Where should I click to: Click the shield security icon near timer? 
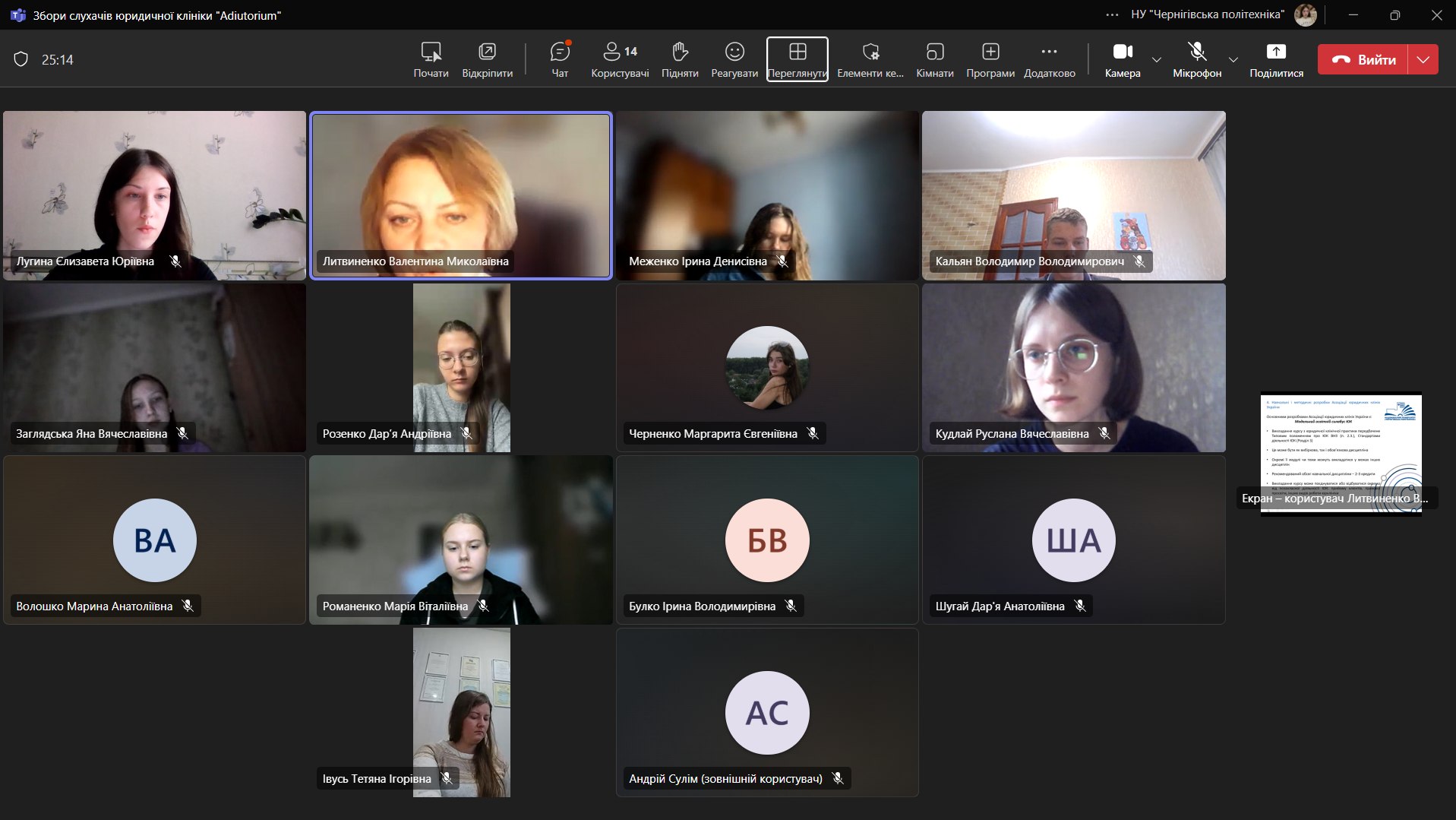tap(21, 59)
